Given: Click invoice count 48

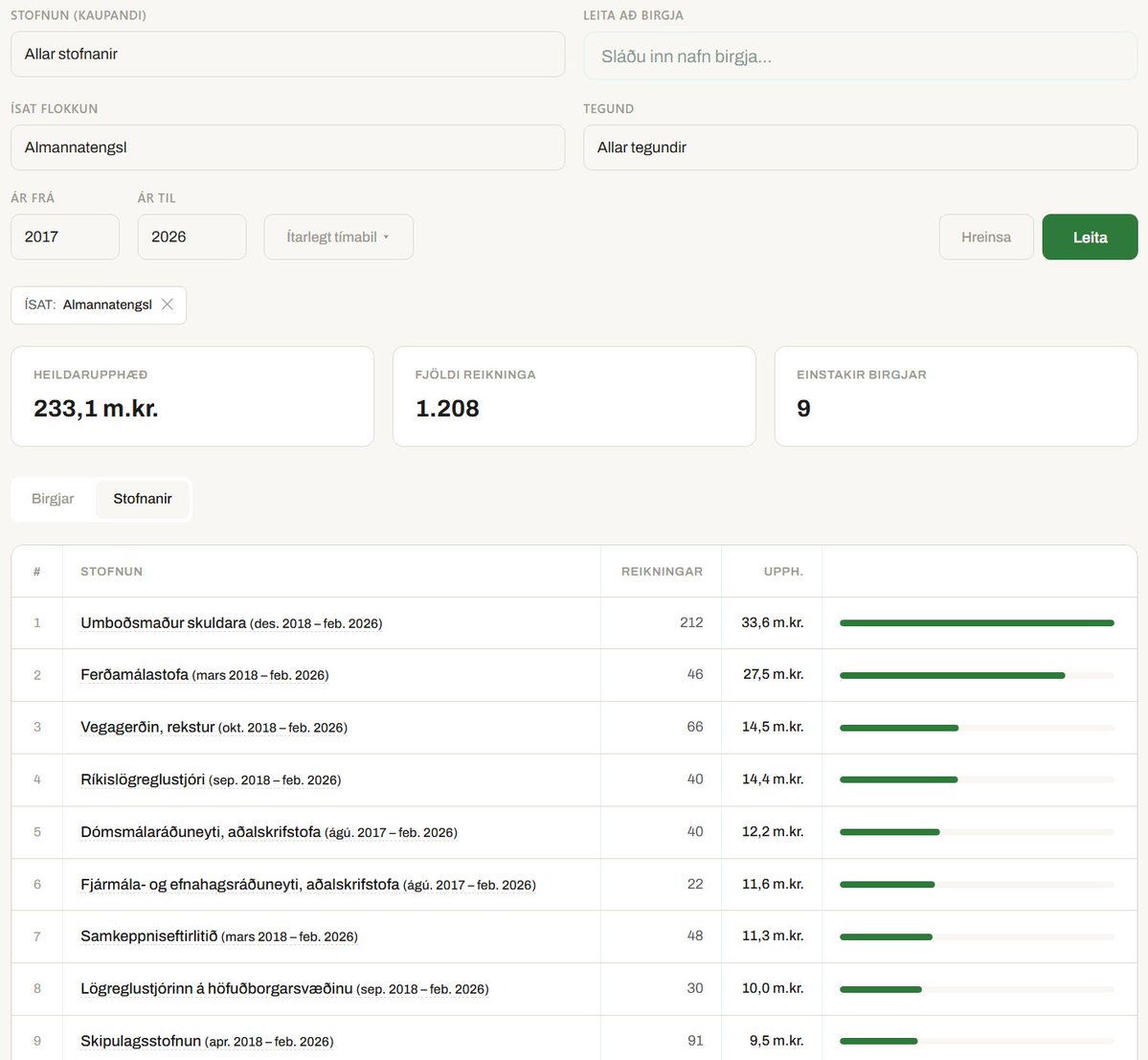Looking at the screenshot, I should 695,936.
